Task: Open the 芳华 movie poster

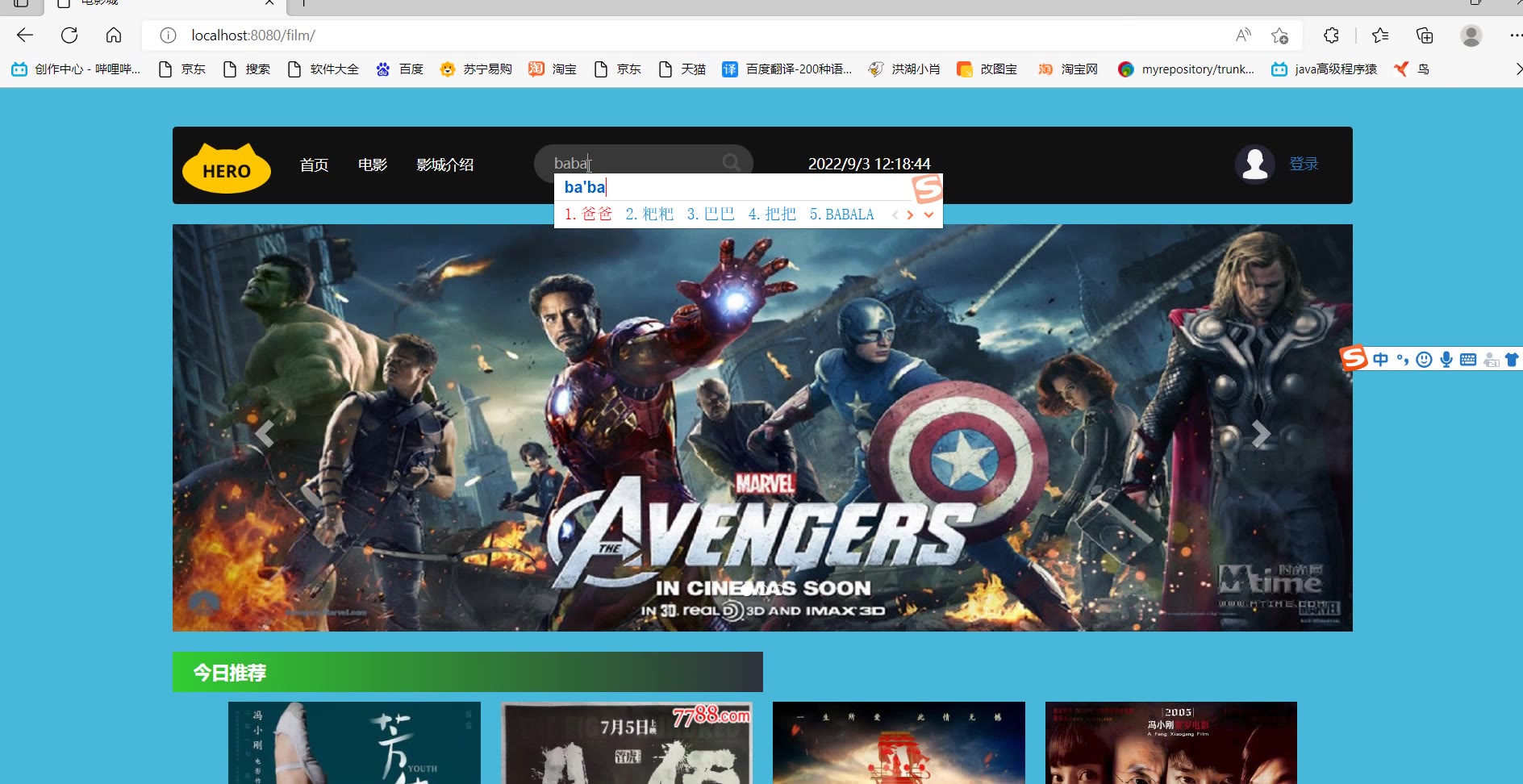Action: coord(354,743)
